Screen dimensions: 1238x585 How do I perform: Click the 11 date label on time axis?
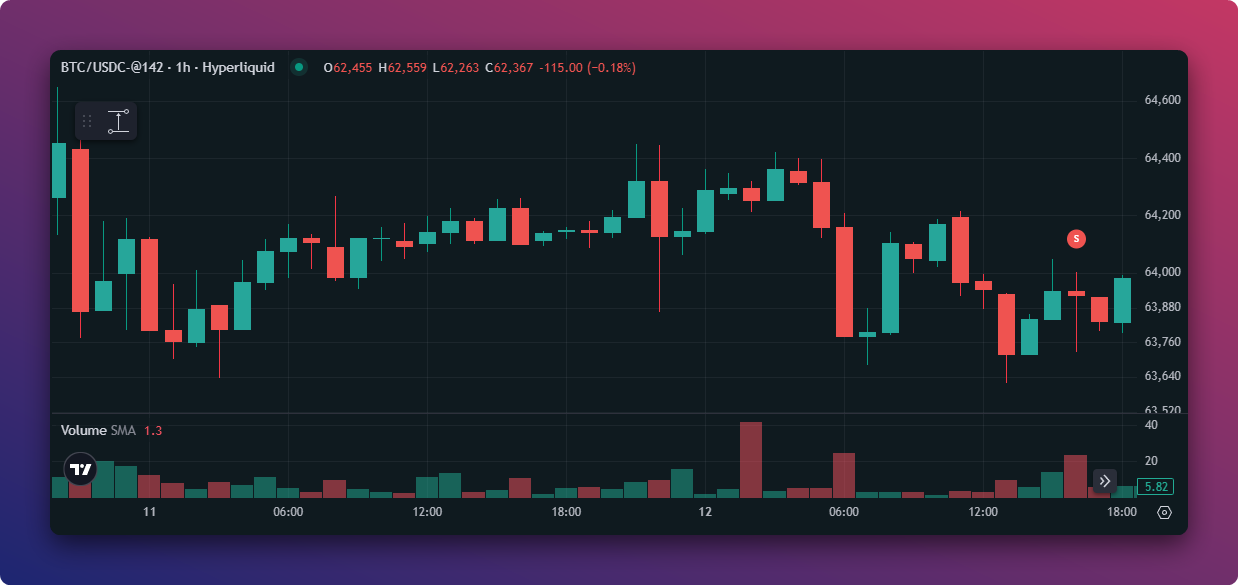coord(150,512)
